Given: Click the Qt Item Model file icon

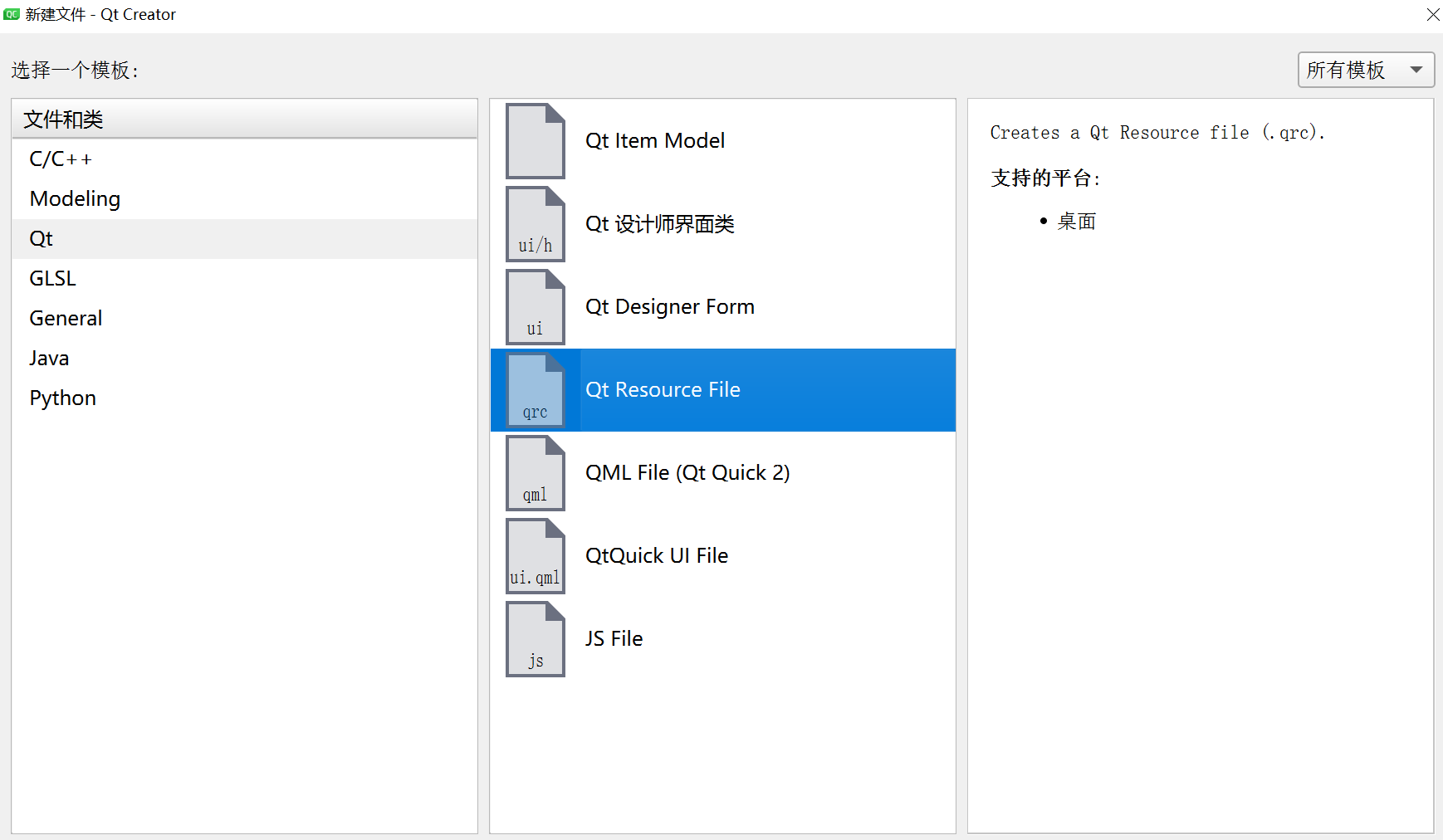Looking at the screenshot, I should tap(536, 141).
